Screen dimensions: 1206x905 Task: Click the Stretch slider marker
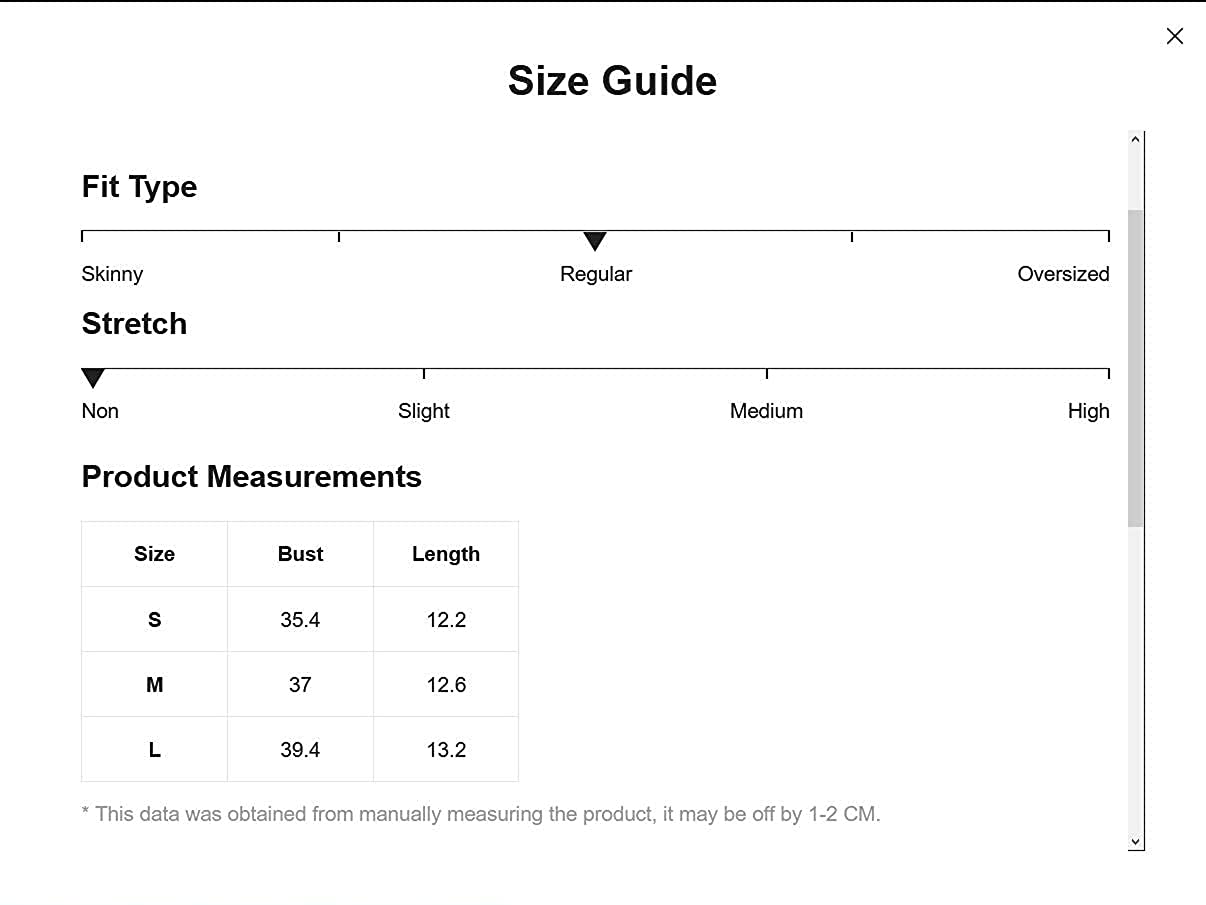coord(93,378)
